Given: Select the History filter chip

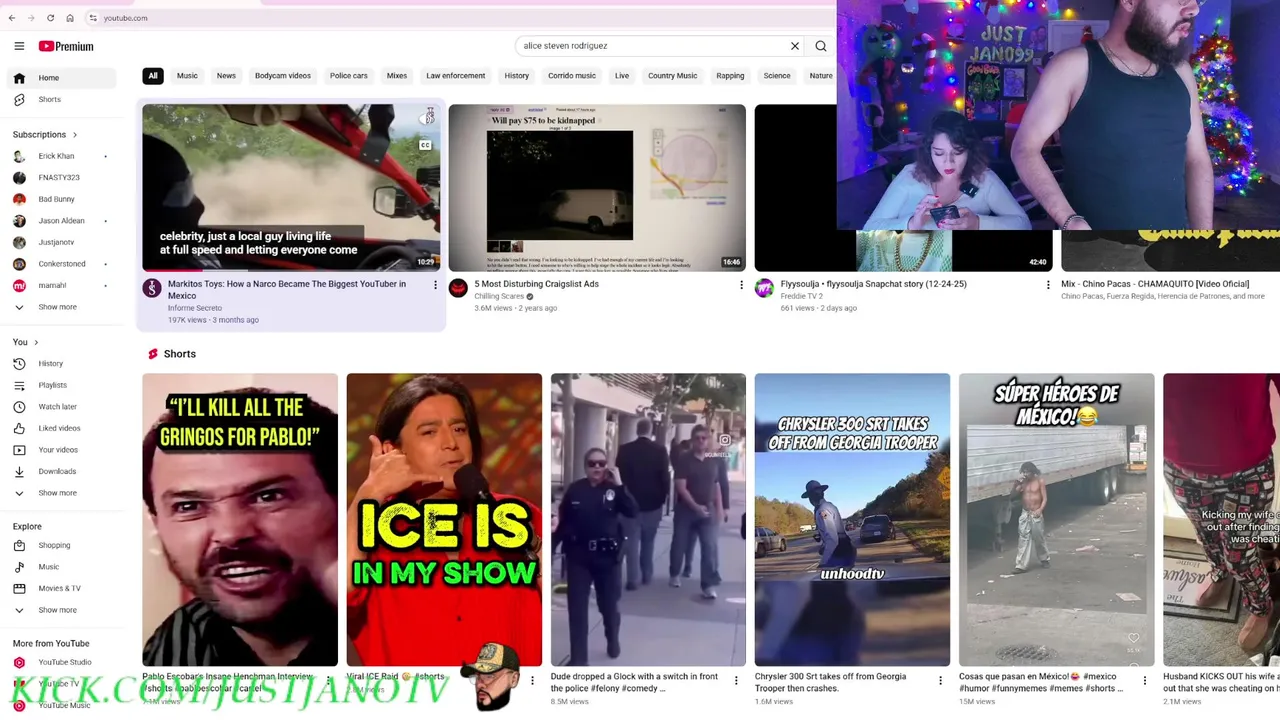Looking at the screenshot, I should pyautogui.click(x=517, y=76).
